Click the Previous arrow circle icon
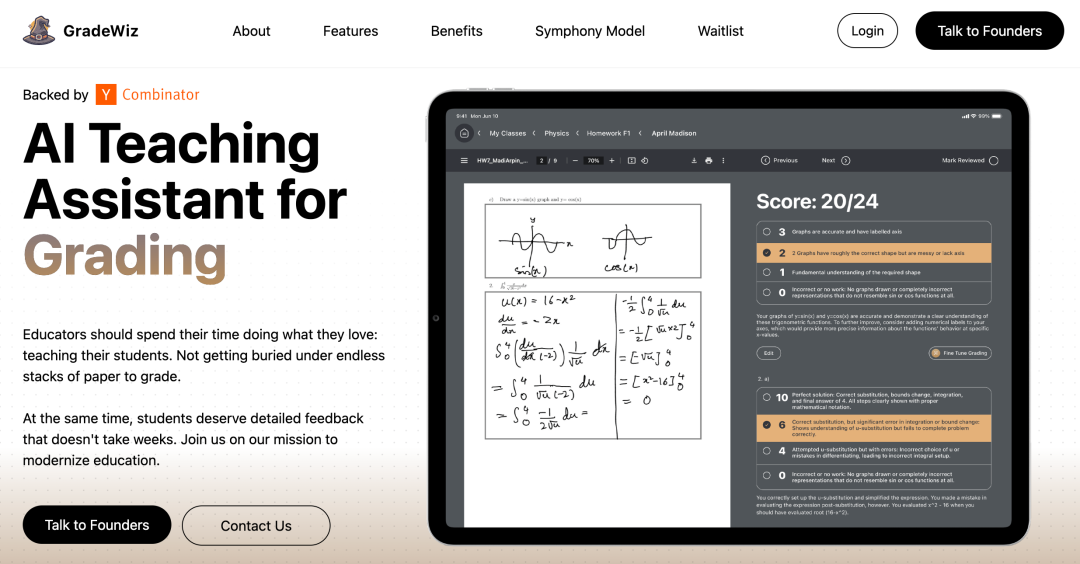This screenshot has height=564, width=1080. [765, 160]
